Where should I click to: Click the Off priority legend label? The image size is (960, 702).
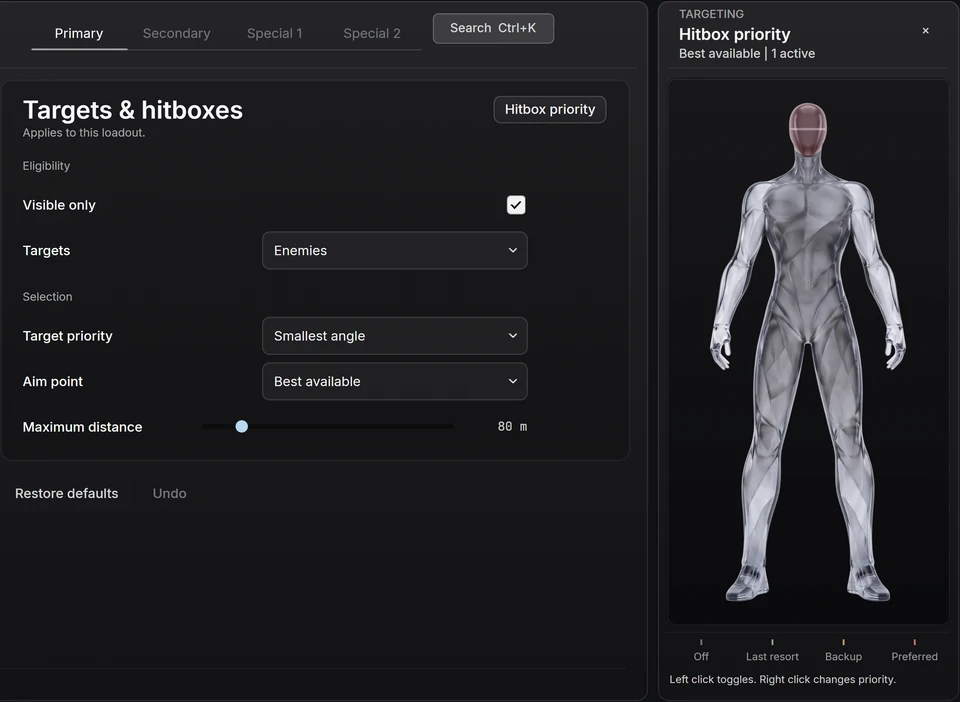pyautogui.click(x=701, y=656)
